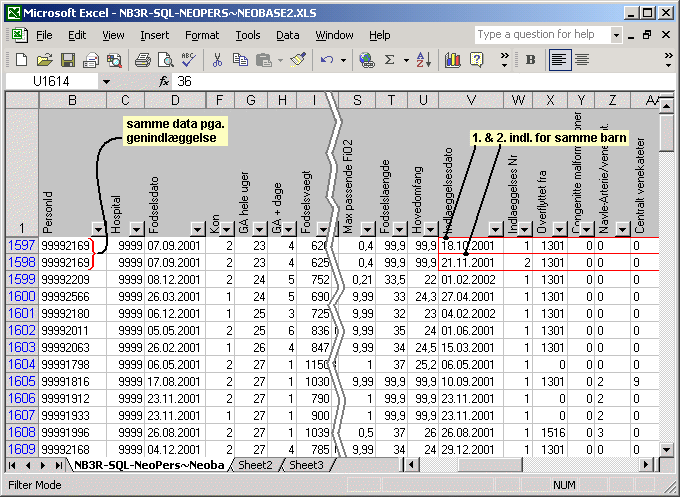The width and height of the screenshot is (680, 497).
Task: Open Hospital column filter dropdown
Action: (x=137, y=229)
